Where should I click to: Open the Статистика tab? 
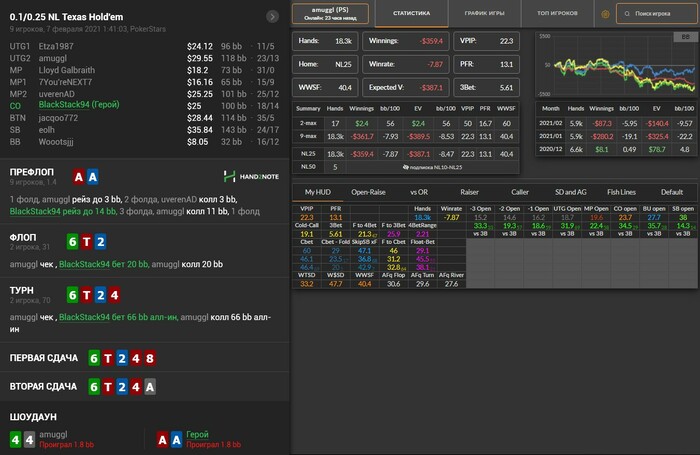[x=412, y=13]
